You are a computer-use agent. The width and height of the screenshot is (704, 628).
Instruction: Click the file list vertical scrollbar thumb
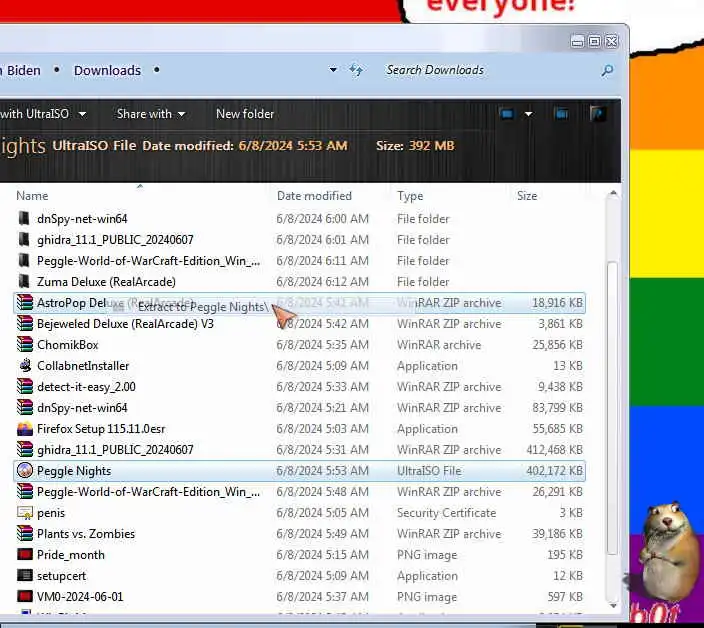click(612, 408)
